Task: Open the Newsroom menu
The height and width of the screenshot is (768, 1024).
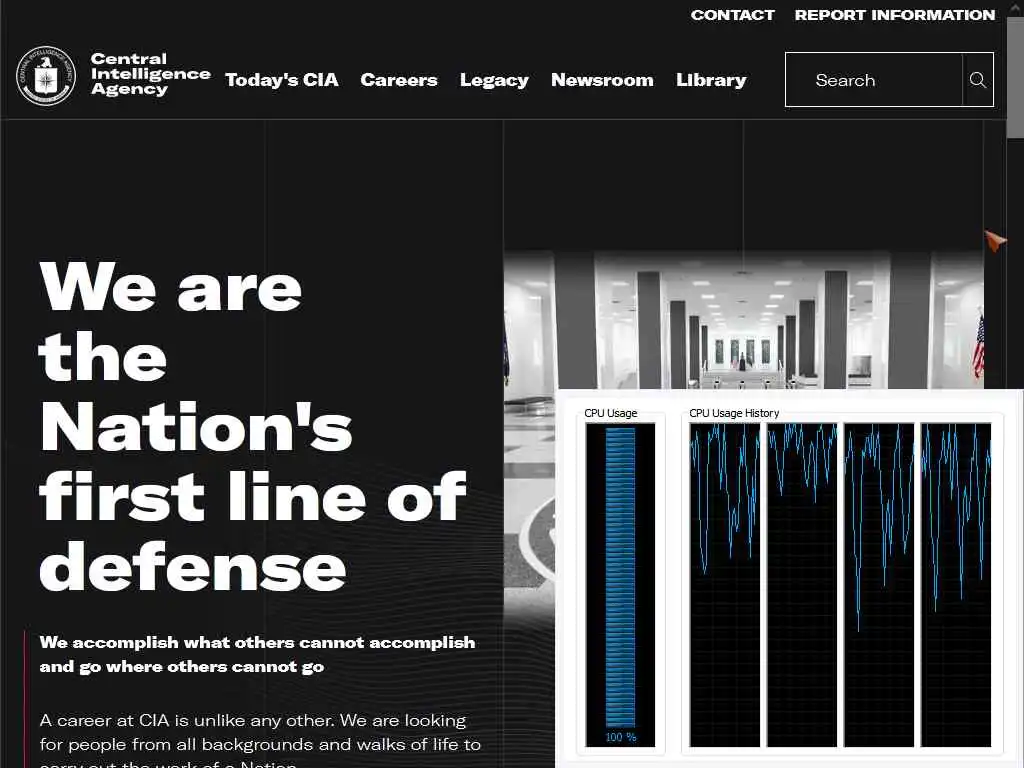Action: tap(602, 80)
